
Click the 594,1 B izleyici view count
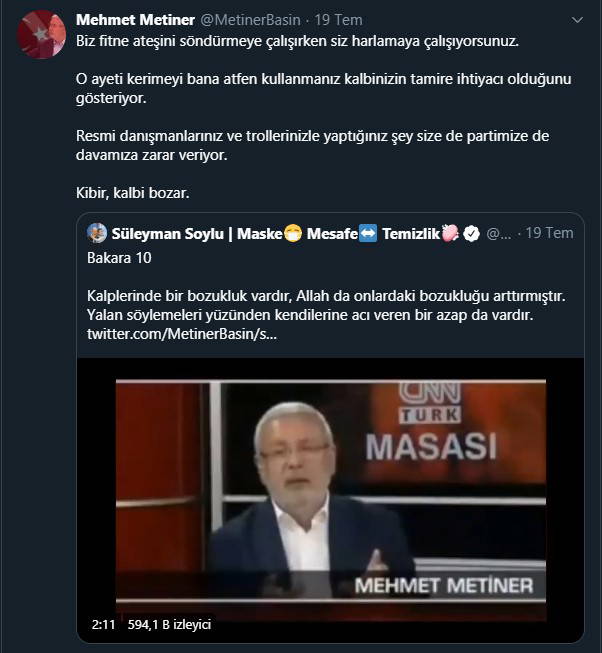coord(168,624)
